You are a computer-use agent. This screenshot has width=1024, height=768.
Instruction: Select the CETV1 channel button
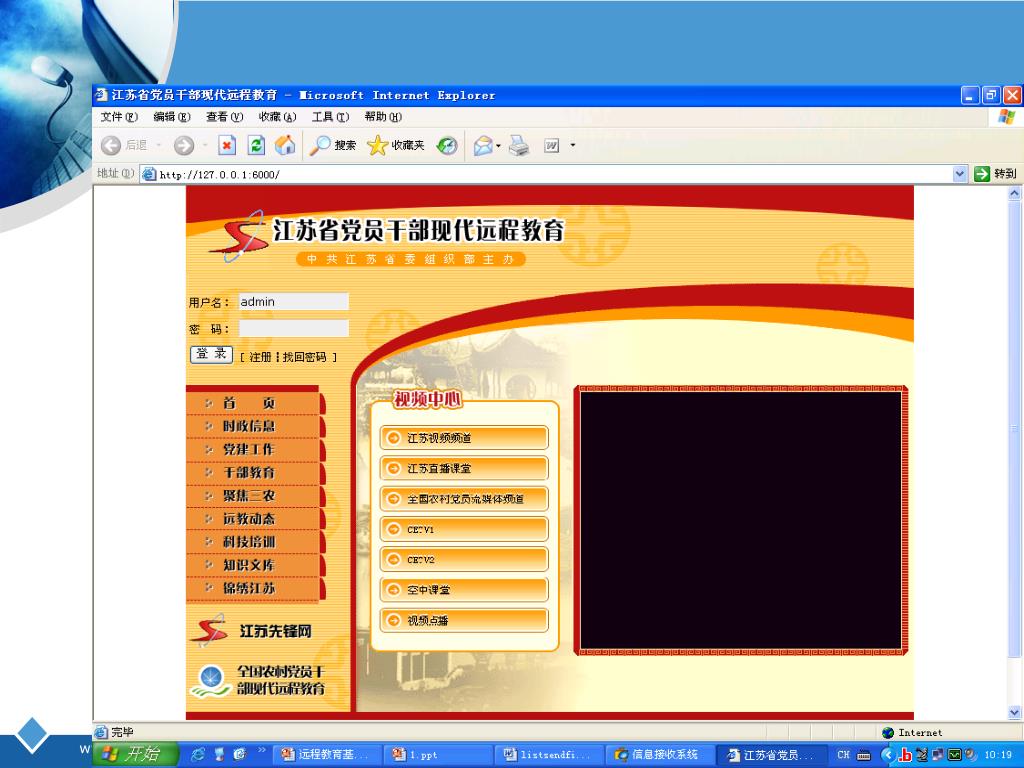pyautogui.click(x=464, y=529)
